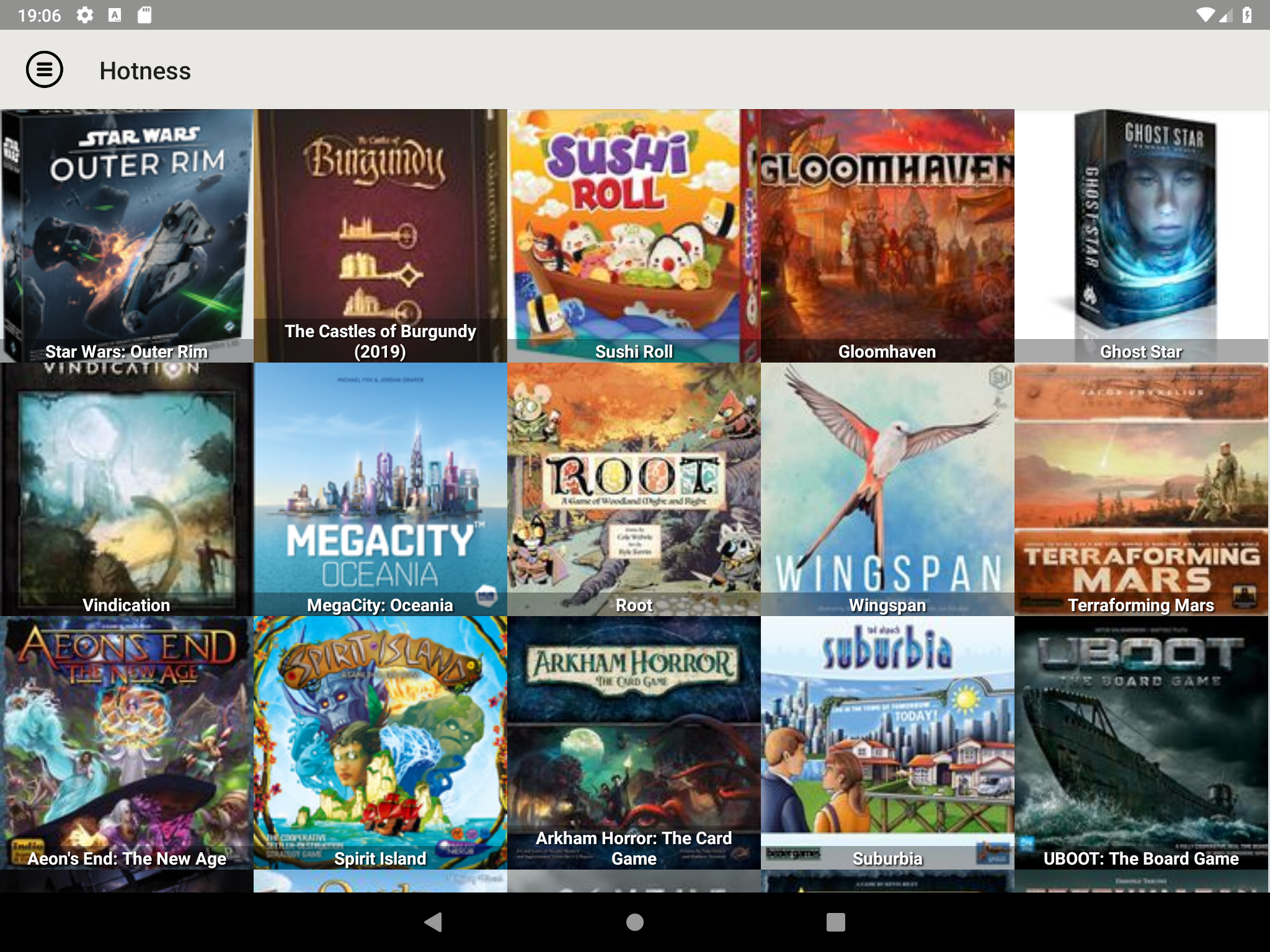Image resolution: width=1270 pixels, height=952 pixels.
Task: Open the recent apps square button
Action: click(835, 922)
